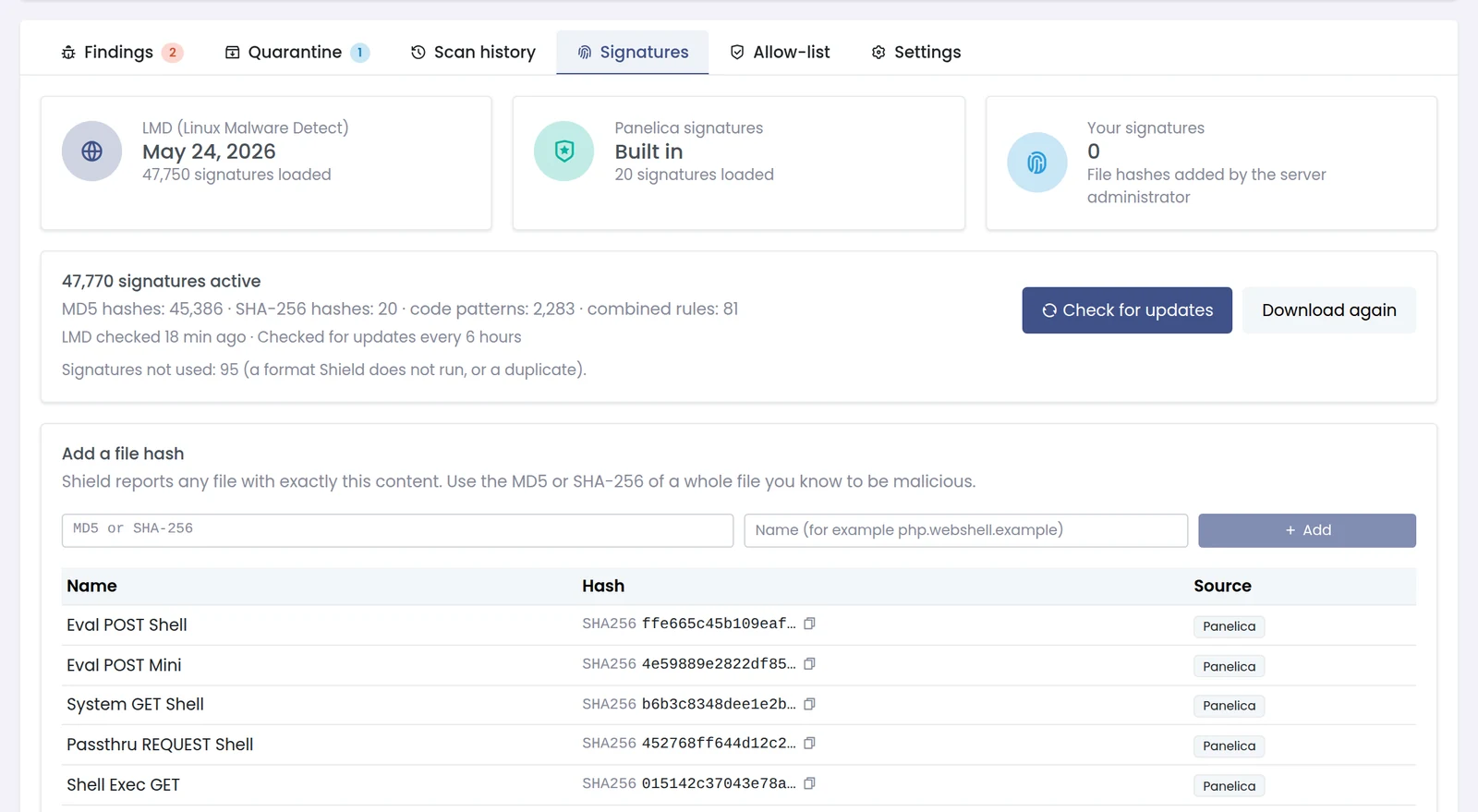This screenshot has width=1478, height=812.
Task: Open the Scan history tab
Action: [473, 53]
